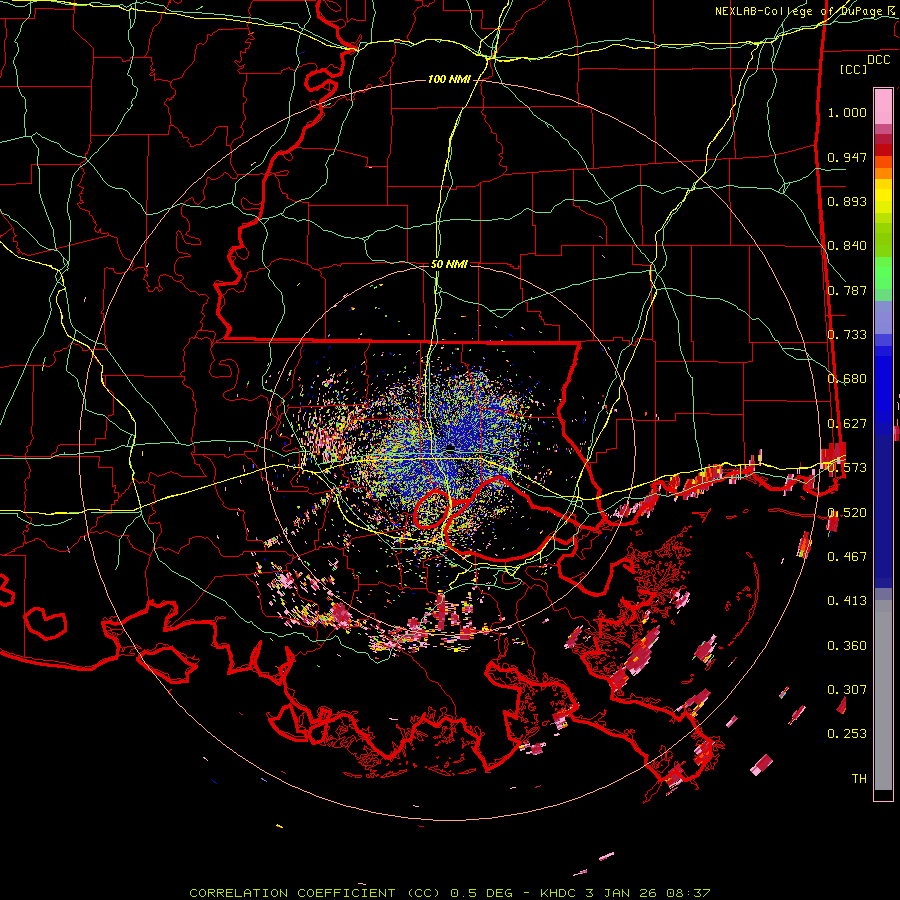Click the 0.893 legend value
The image size is (900, 900).
click(847, 201)
